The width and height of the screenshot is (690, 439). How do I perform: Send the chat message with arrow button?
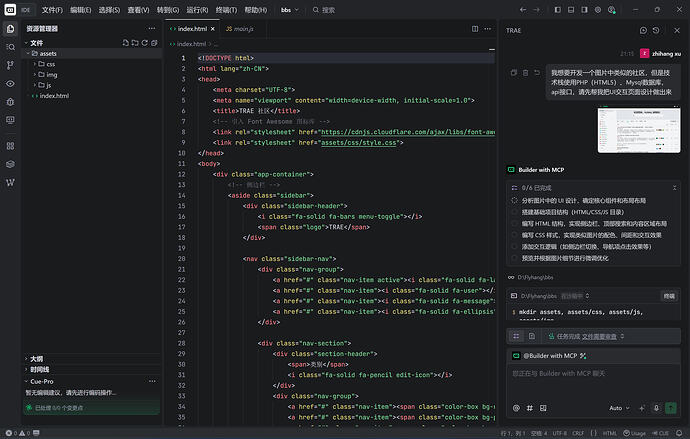pyautogui.click(x=671, y=408)
